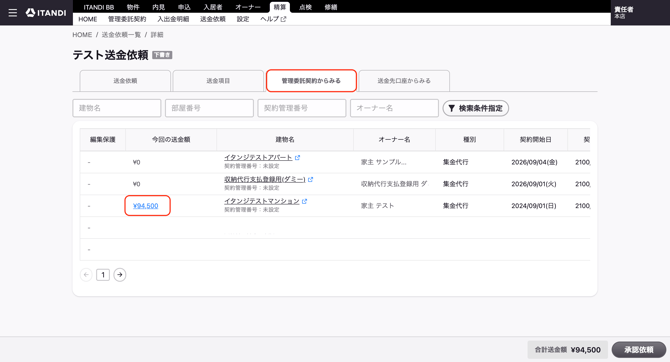Focus the オーナー名 search field
Screen dimensions: 670x362
coord(394,108)
